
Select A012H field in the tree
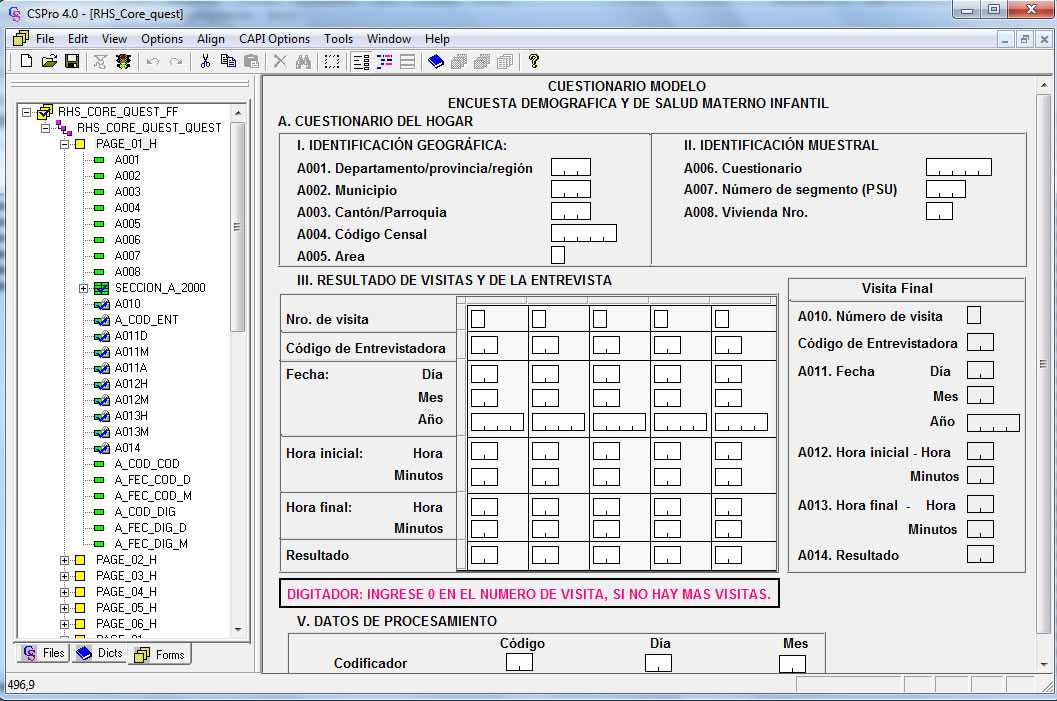[131, 384]
